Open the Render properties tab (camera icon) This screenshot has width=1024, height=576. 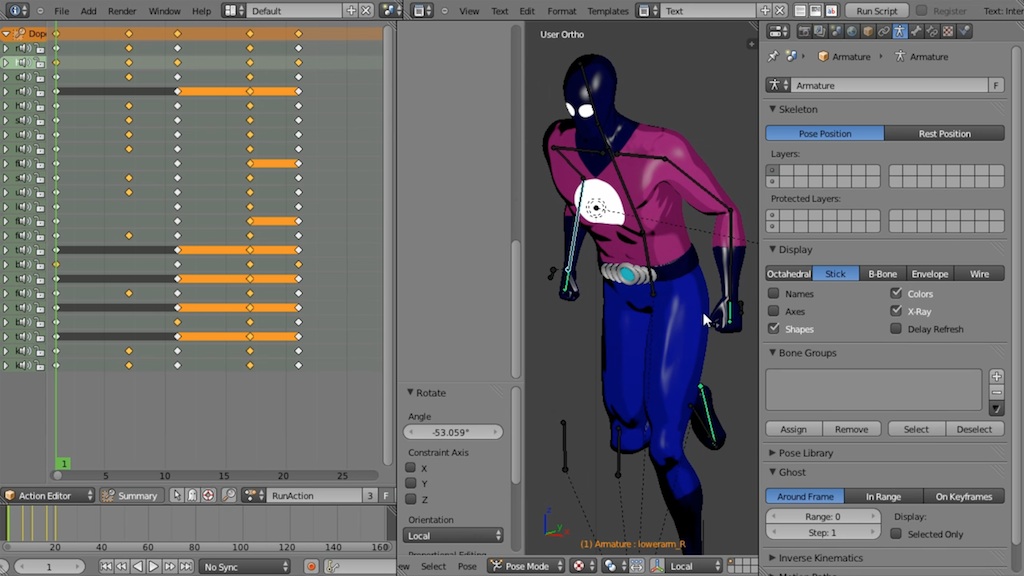804,31
